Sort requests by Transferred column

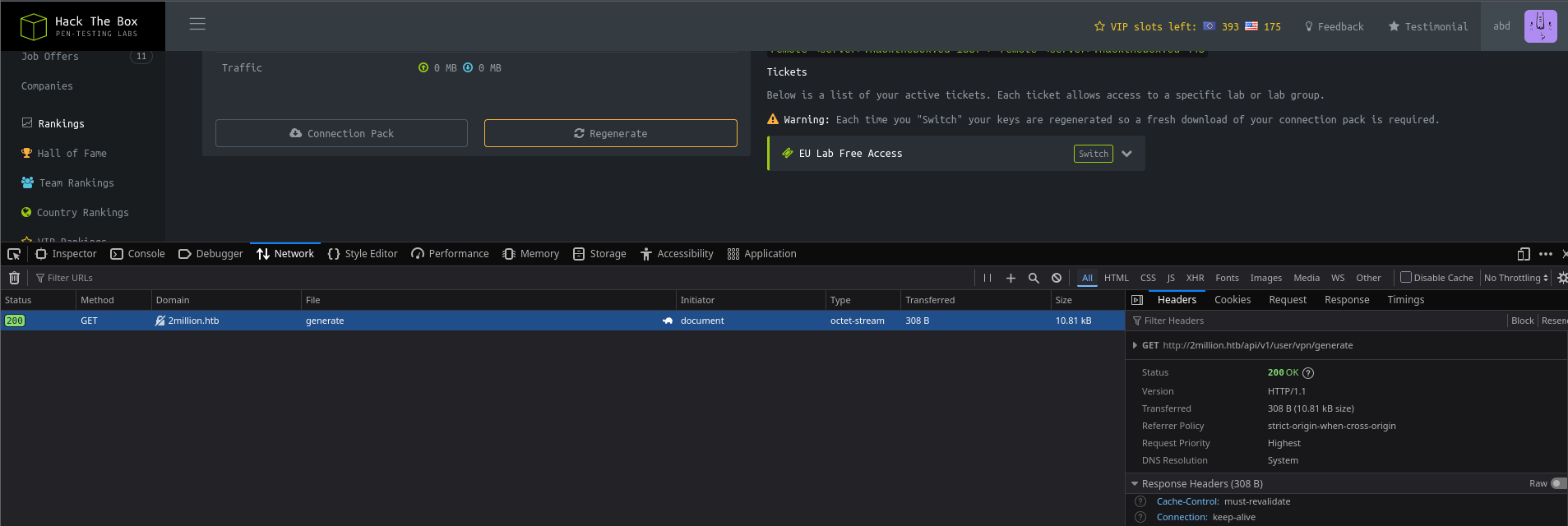975,300
